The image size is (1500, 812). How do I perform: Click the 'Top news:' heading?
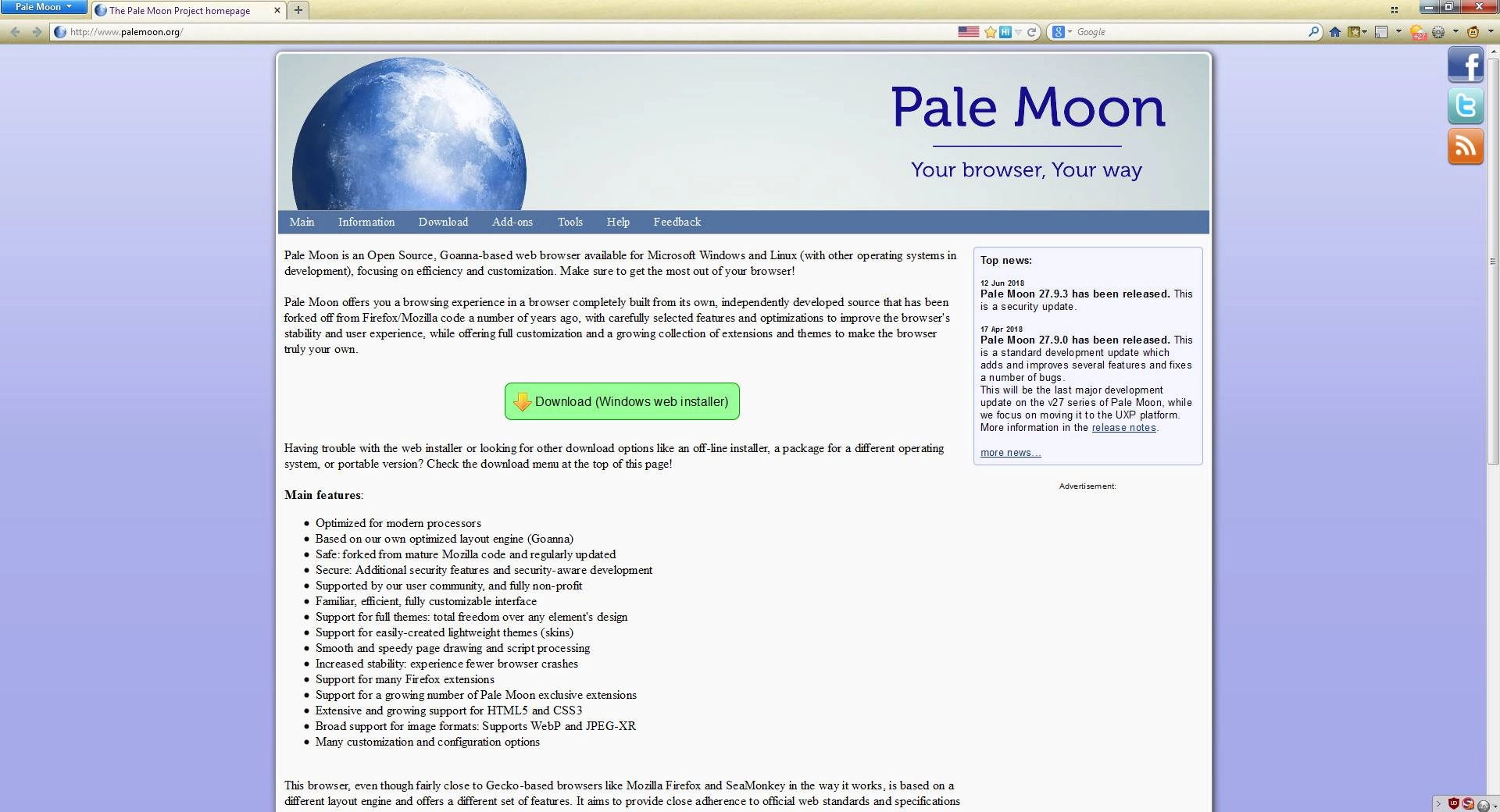click(1006, 261)
